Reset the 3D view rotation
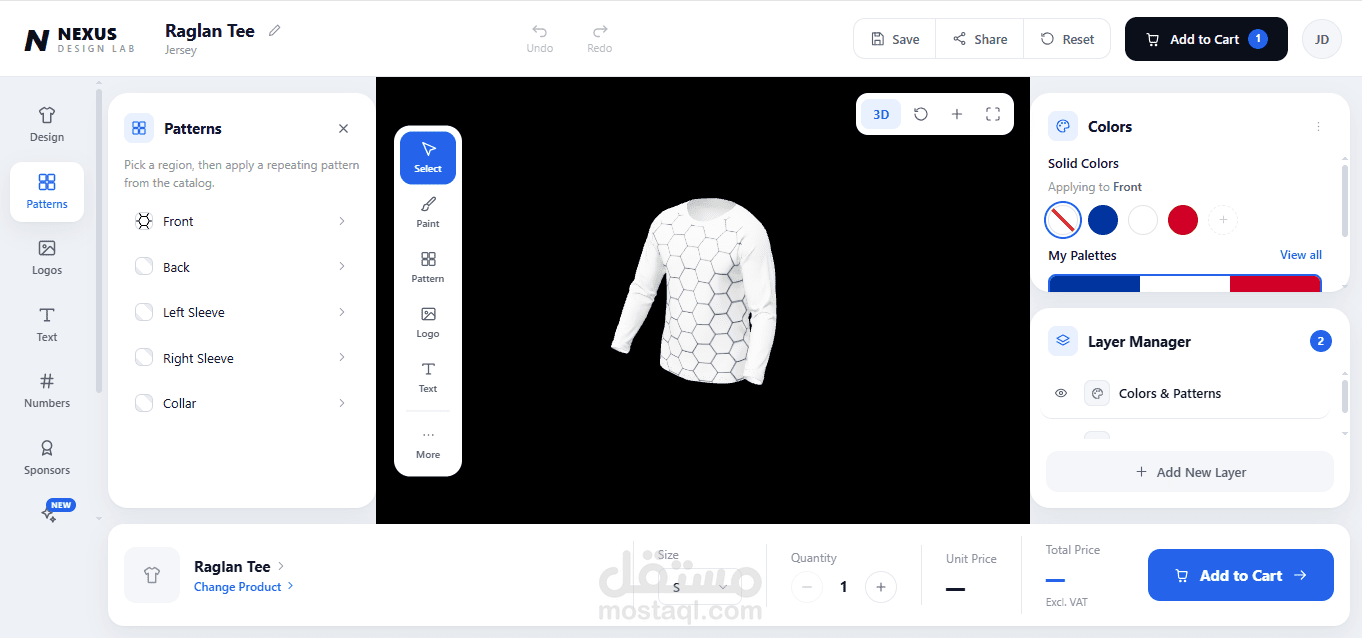 tap(921, 114)
